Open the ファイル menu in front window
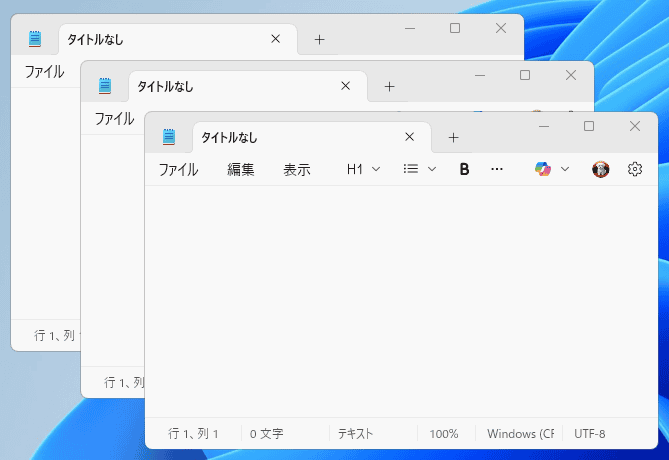669x460 pixels. (178, 170)
